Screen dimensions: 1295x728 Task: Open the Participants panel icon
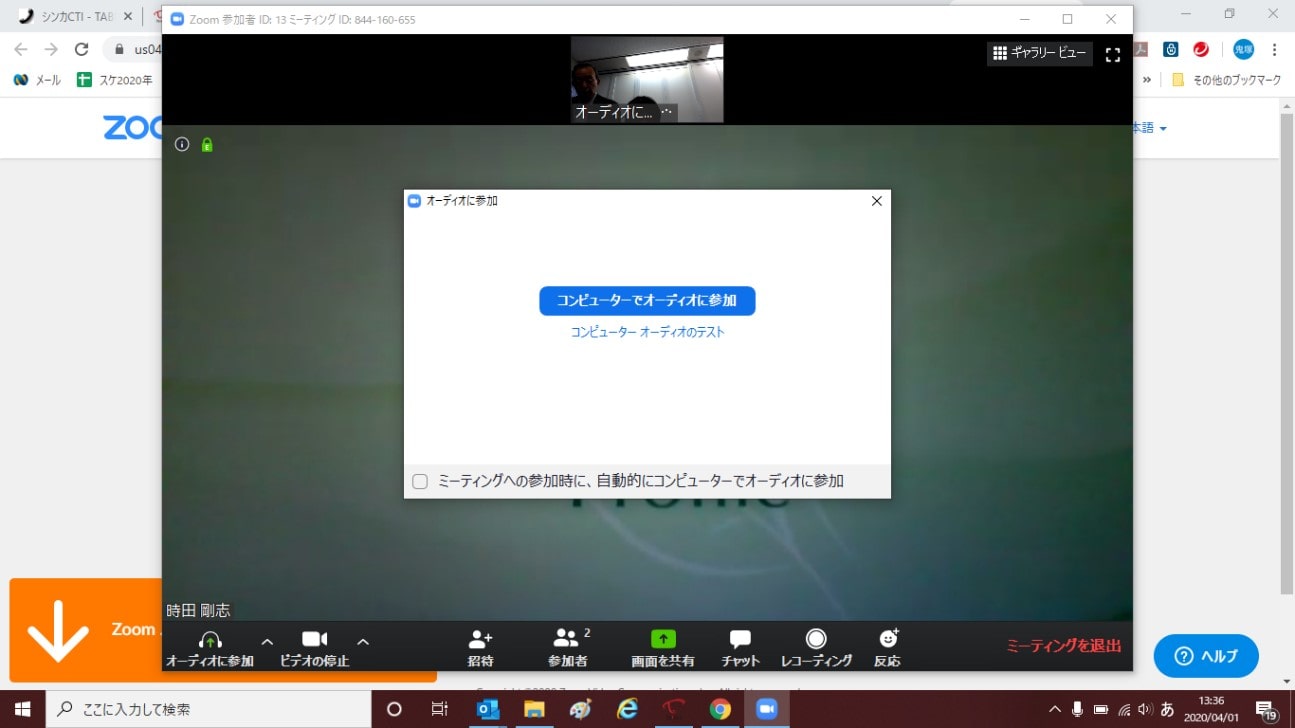pyautogui.click(x=566, y=640)
